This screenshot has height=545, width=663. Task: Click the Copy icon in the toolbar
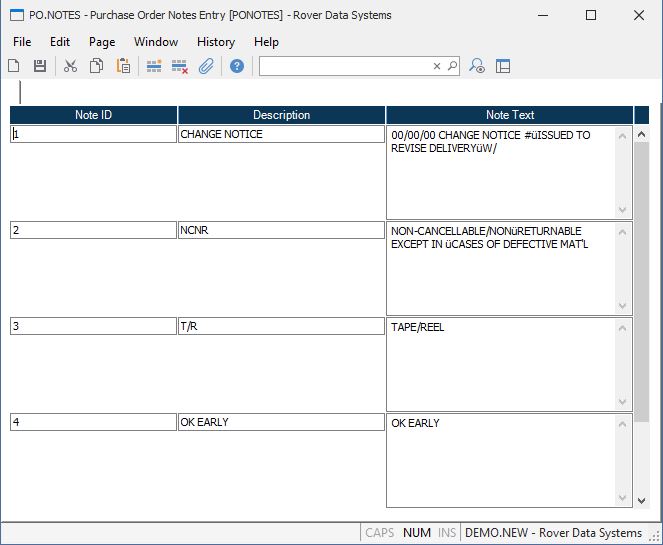point(96,66)
